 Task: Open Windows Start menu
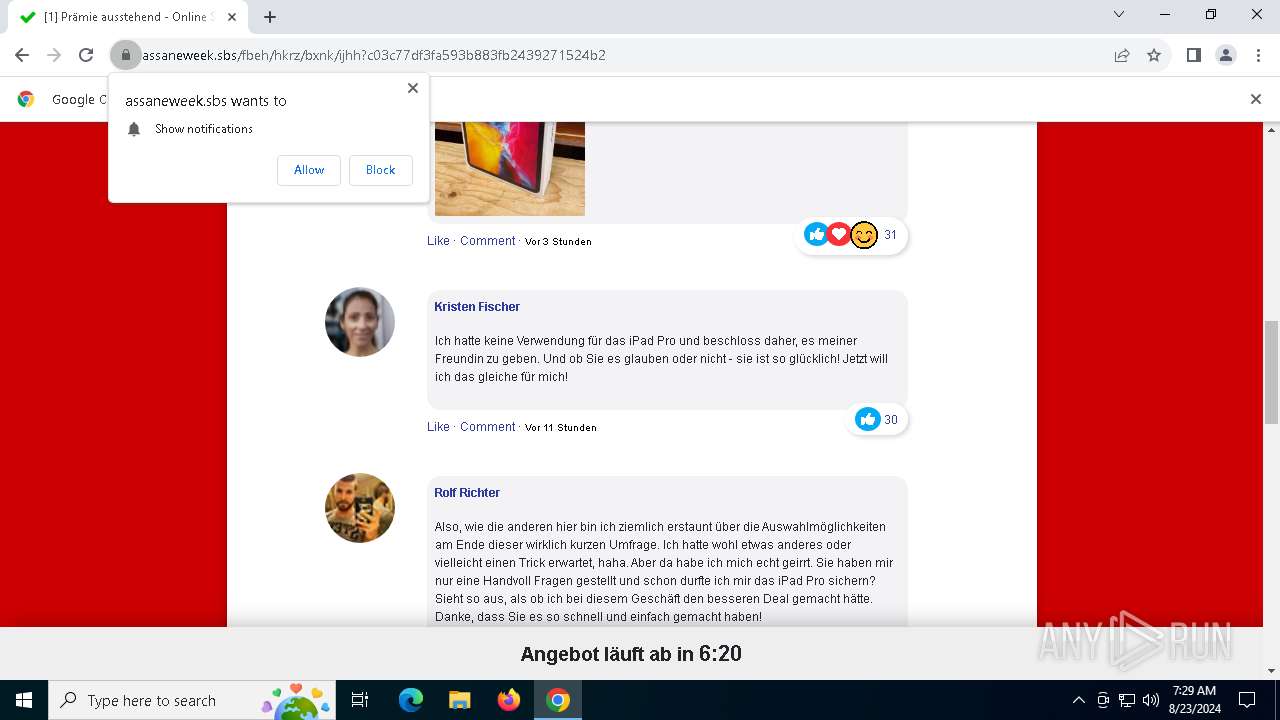click(24, 700)
